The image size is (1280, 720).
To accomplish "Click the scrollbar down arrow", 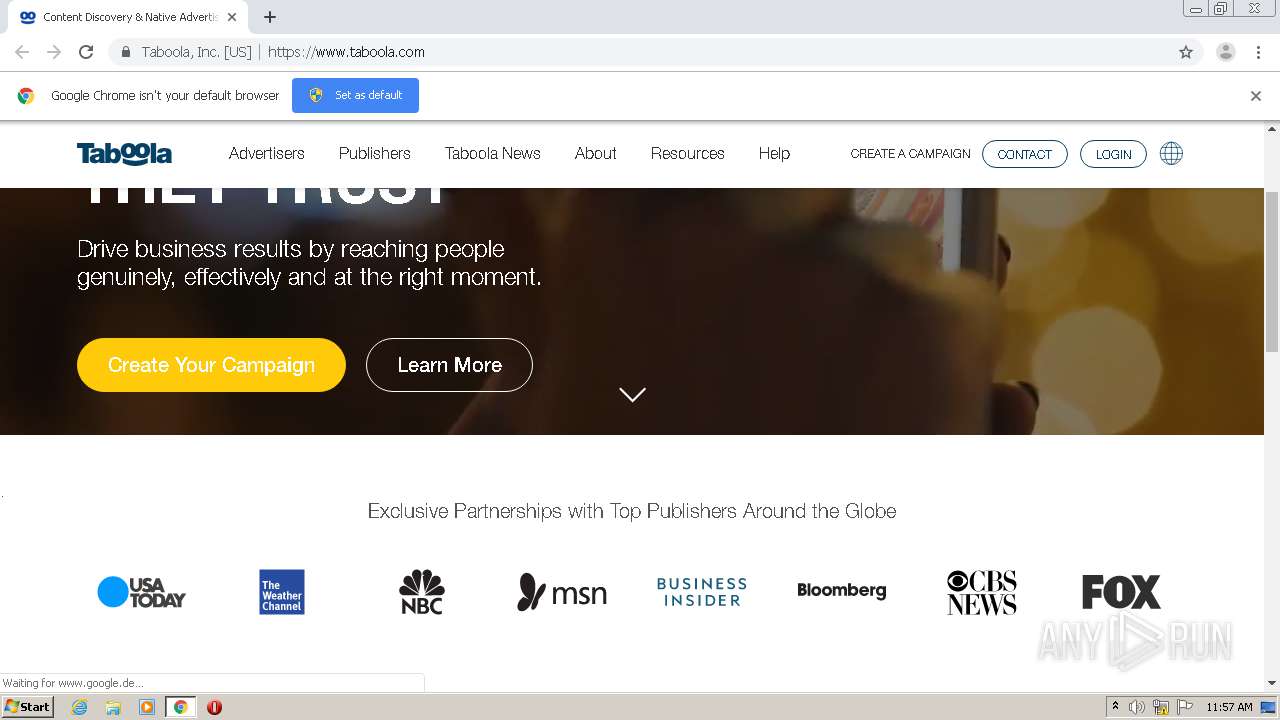I will (x=1272, y=683).
